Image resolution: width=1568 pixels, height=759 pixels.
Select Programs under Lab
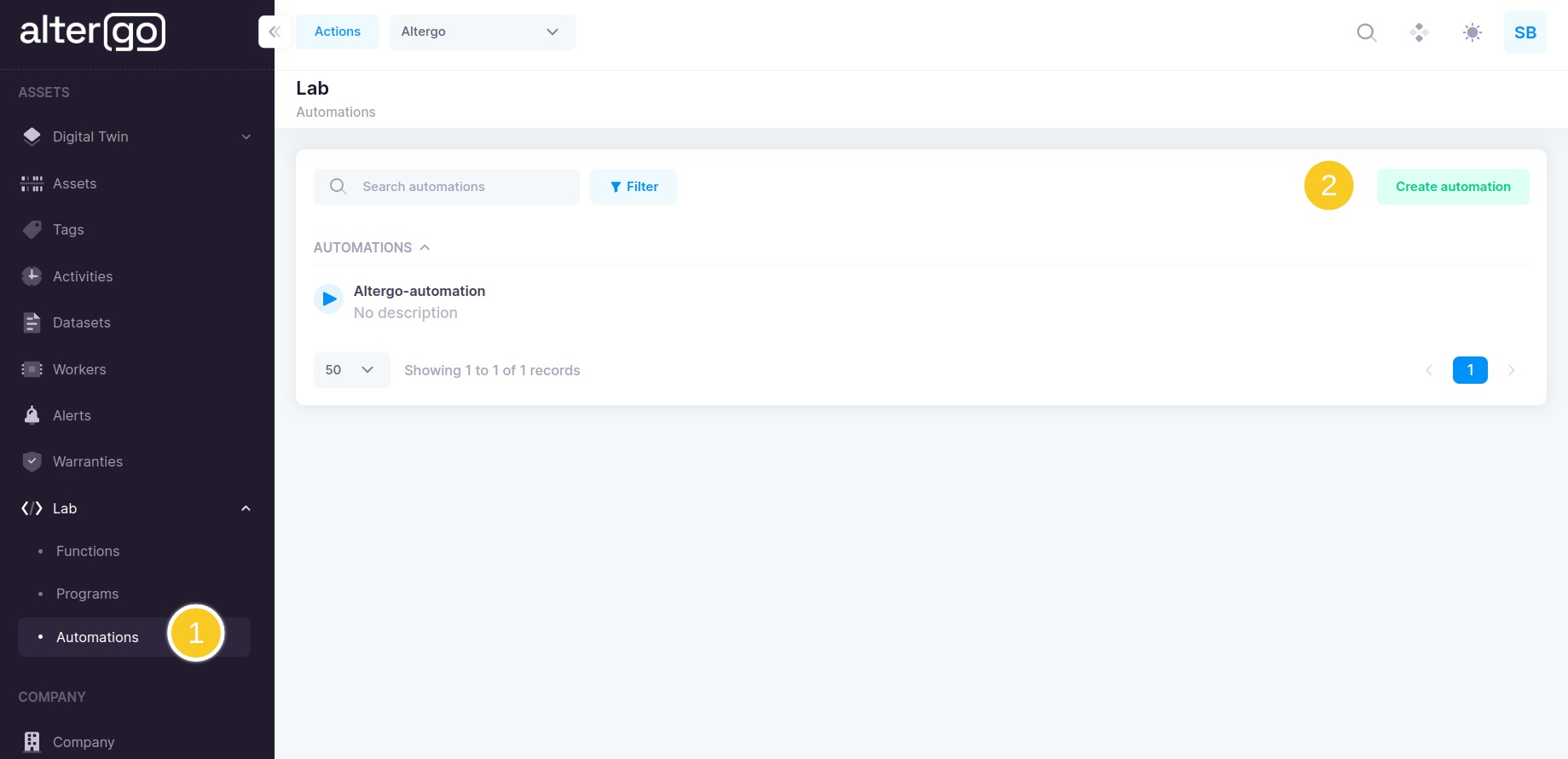pyautogui.click(x=87, y=594)
